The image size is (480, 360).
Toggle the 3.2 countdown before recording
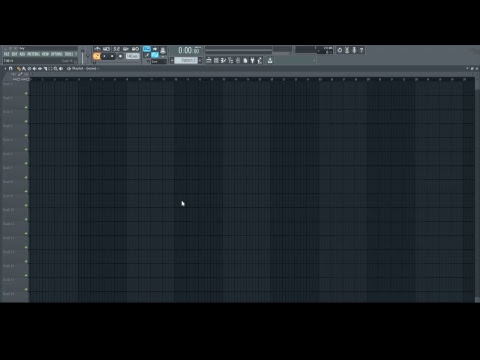coord(117,49)
